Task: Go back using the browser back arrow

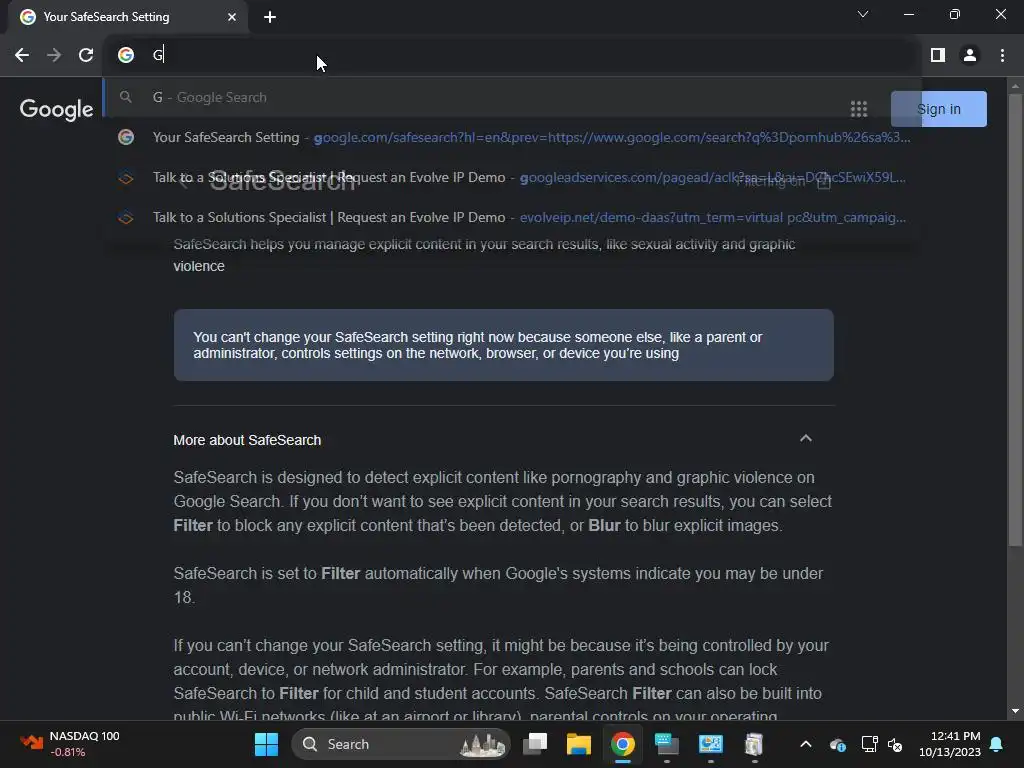Action: [x=22, y=56]
